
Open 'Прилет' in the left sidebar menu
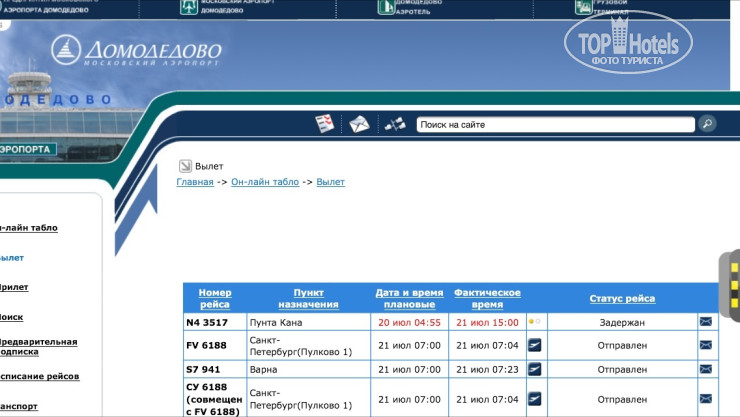click(x=14, y=287)
